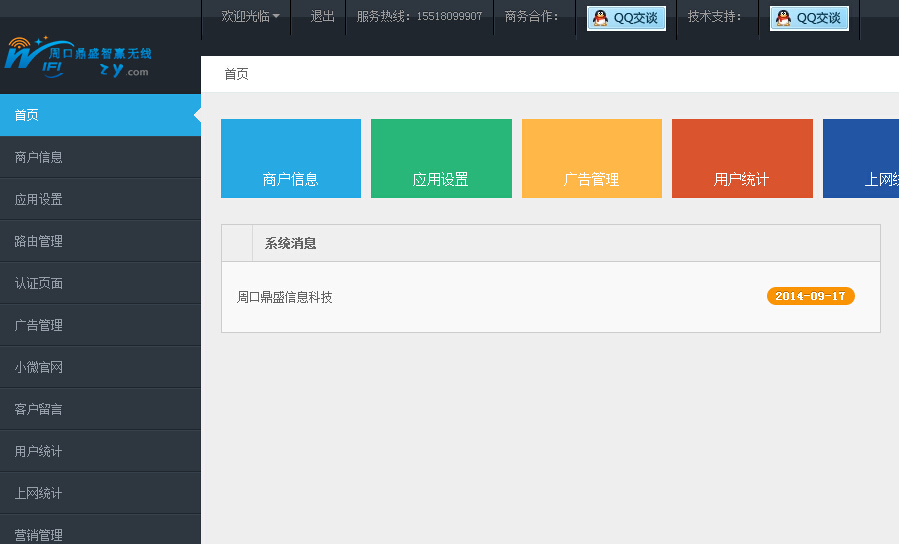Screen dimensions: 899x544
Task: Click 退出 to log out
Action: [x=322, y=17]
